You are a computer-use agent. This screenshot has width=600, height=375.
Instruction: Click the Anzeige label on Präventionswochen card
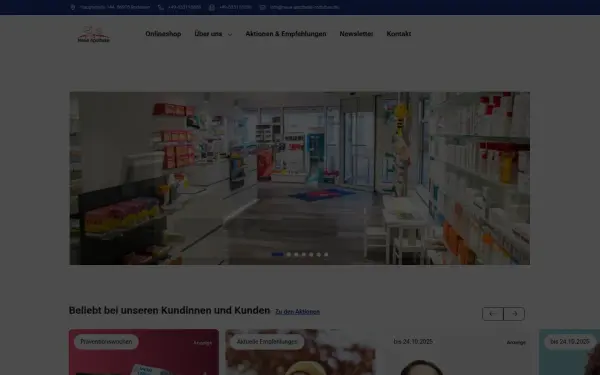coord(202,343)
